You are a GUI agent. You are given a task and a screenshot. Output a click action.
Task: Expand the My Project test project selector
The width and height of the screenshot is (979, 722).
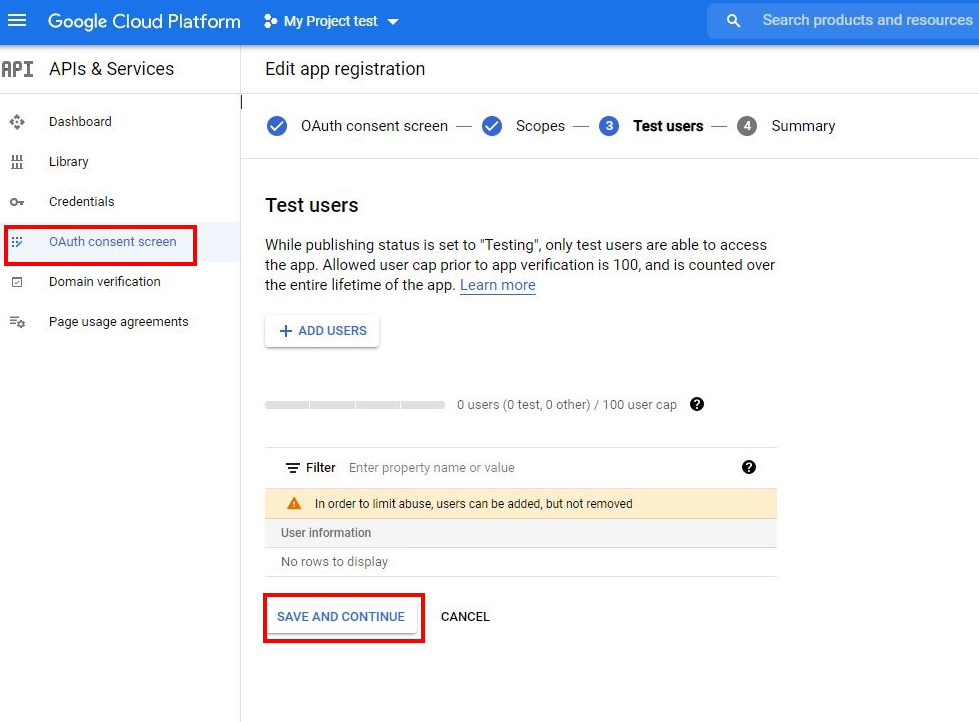click(x=331, y=19)
